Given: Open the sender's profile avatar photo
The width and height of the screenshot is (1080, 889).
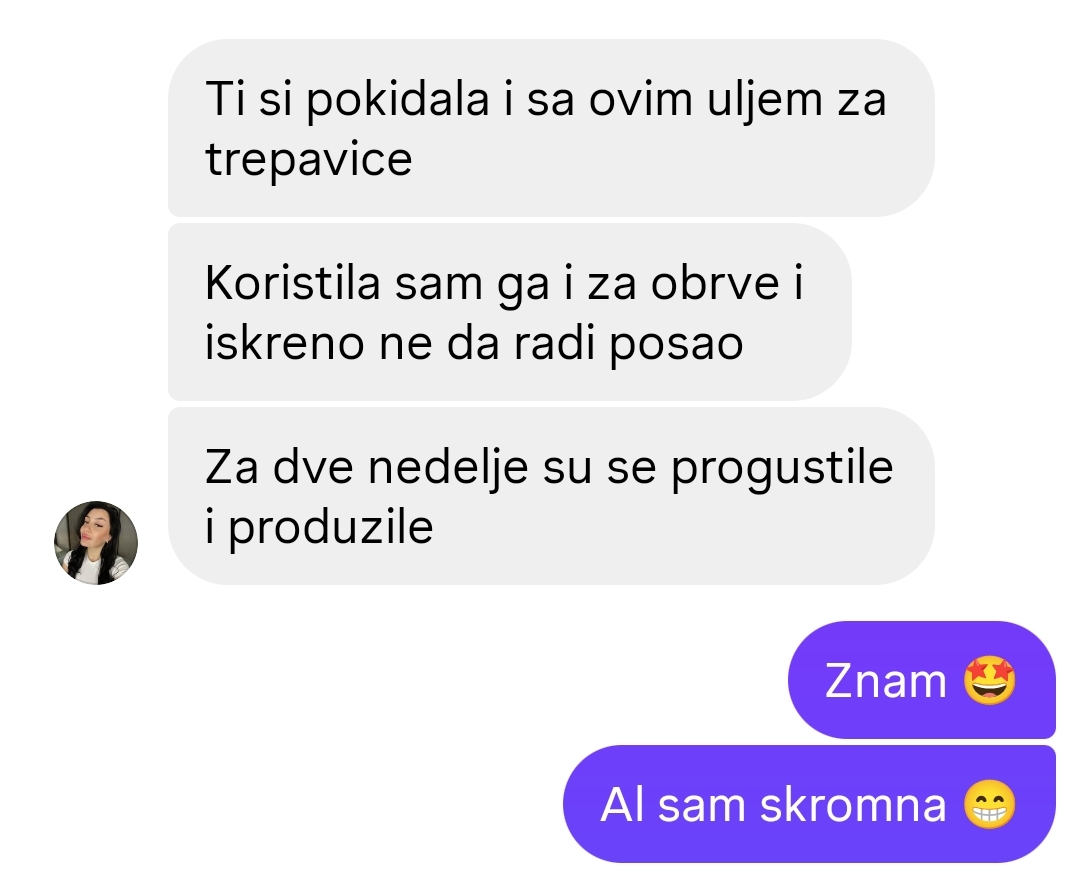Looking at the screenshot, I should 96,543.
